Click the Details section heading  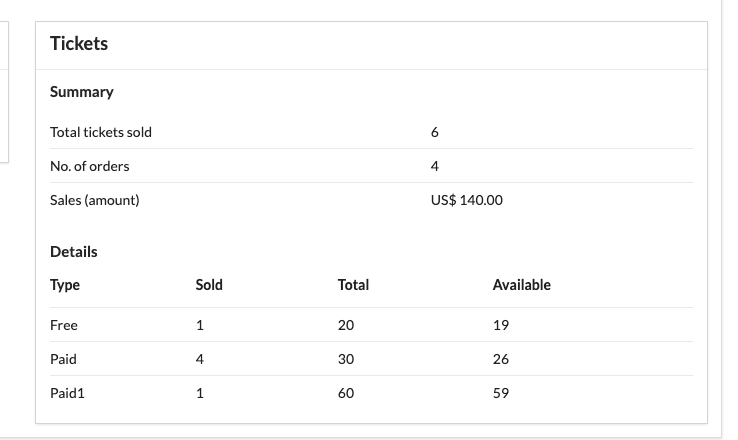pyautogui.click(x=74, y=252)
